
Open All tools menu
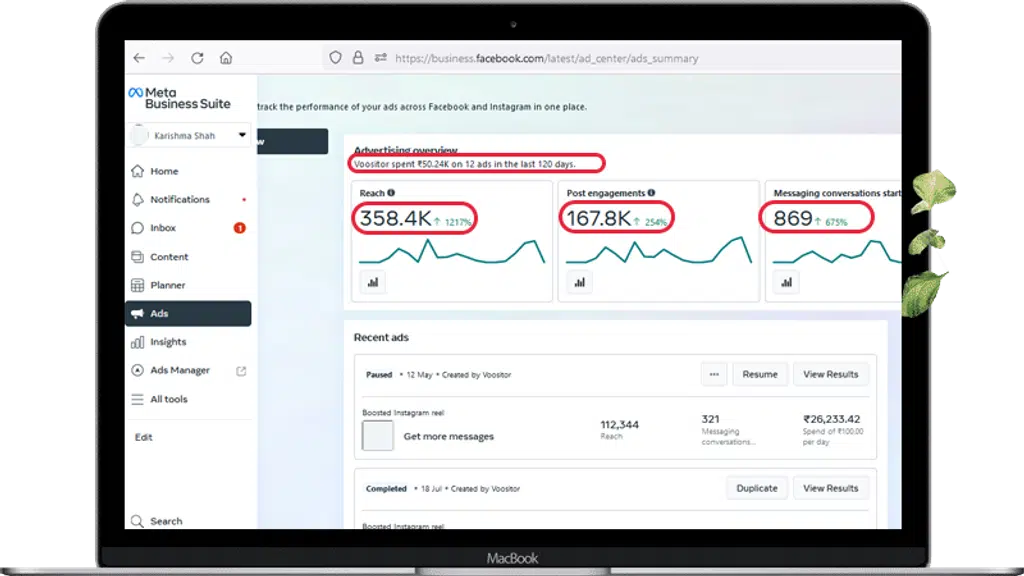coord(168,399)
